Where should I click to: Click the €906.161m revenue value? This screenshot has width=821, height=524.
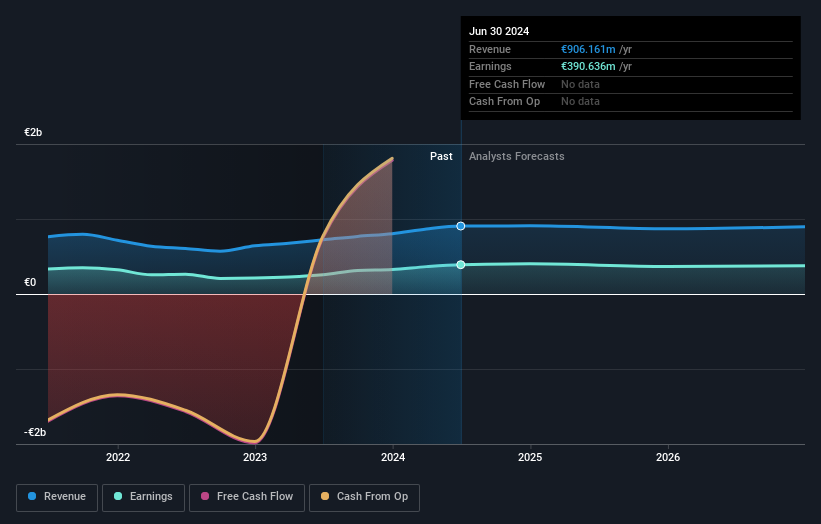[x=588, y=49]
